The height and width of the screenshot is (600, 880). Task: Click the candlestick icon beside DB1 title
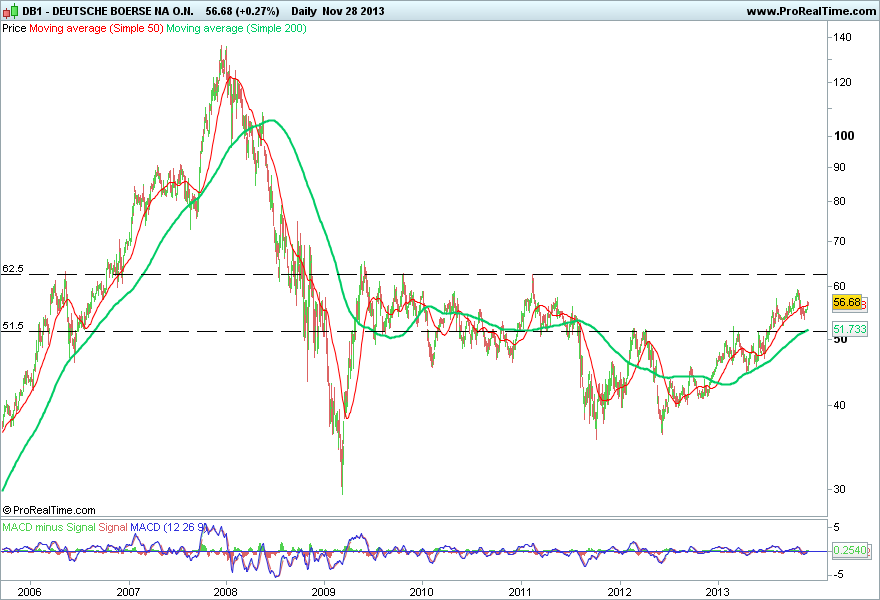(10, 11)
